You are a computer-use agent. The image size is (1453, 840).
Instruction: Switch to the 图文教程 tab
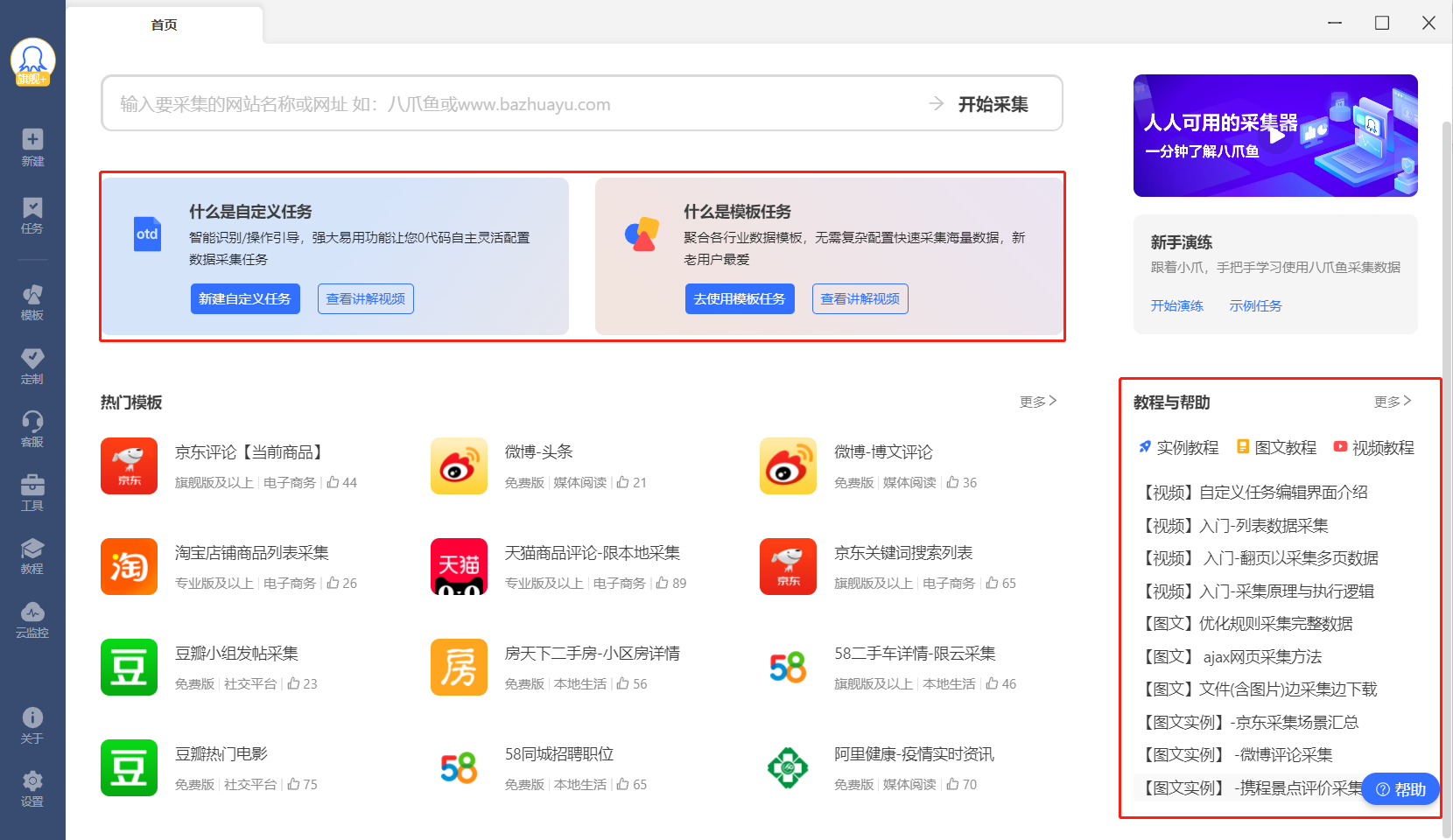[1276, 448]
